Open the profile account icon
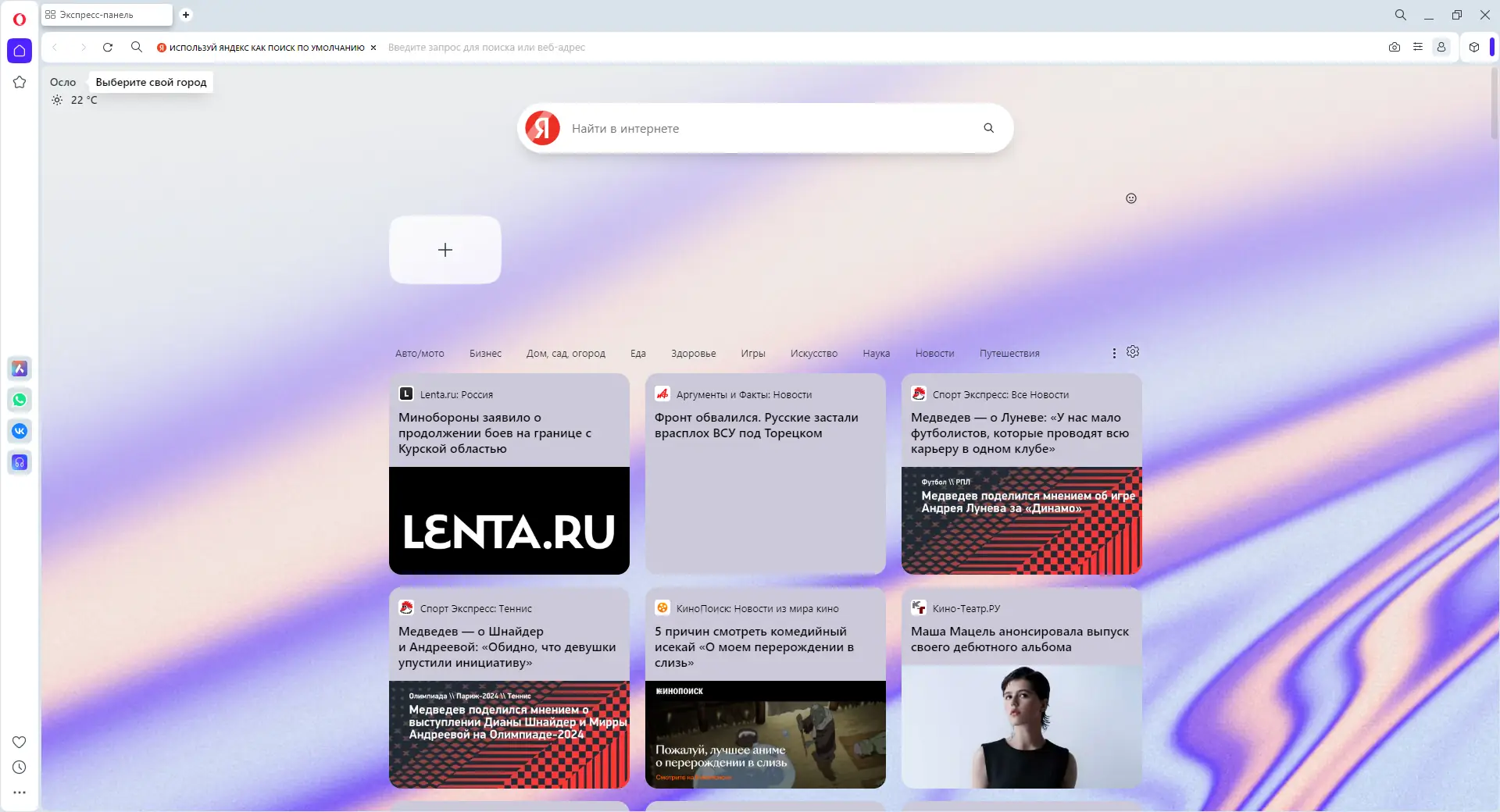The width and height of the screenshot is (1500, 812). point(1441,47)
